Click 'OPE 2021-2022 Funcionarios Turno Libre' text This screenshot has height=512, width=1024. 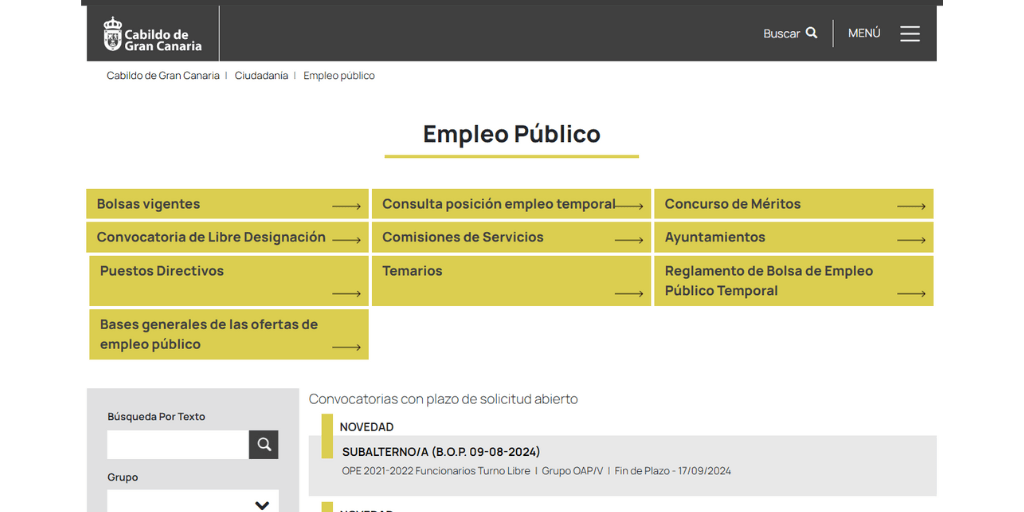coord(436,471)
